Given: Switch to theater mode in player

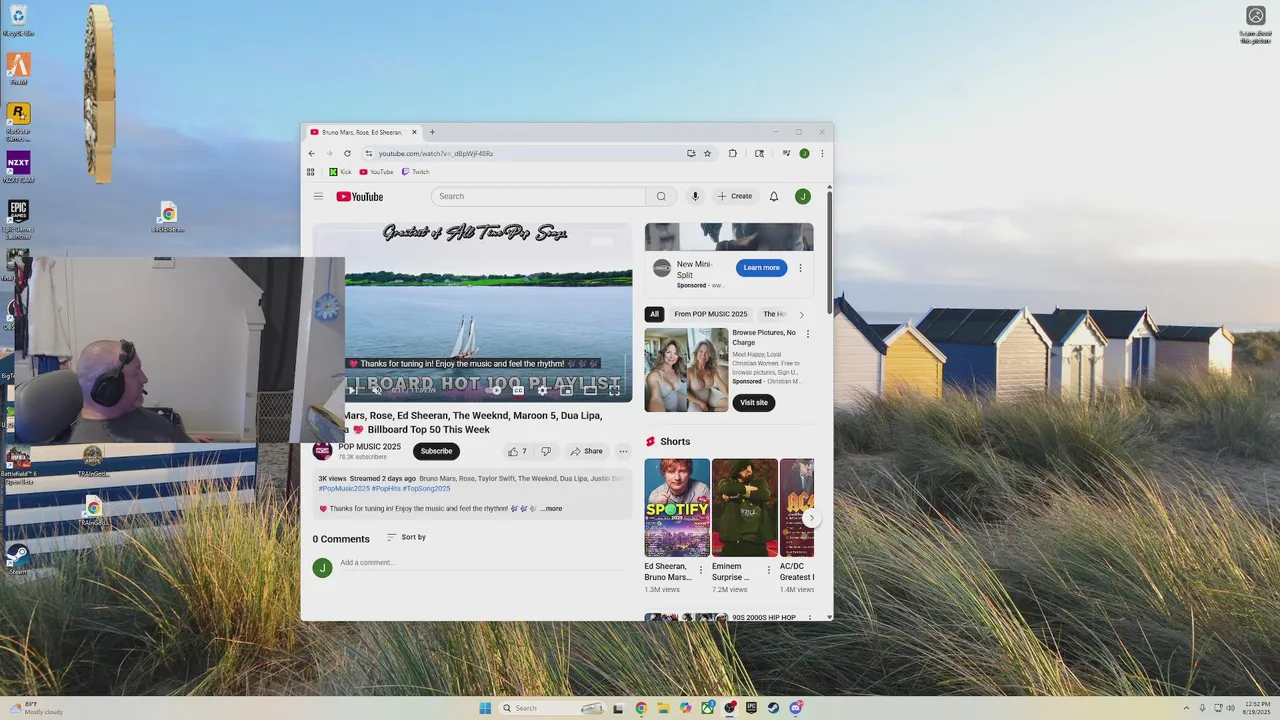Looking at the screenshot, I should [x=590, y=390].
